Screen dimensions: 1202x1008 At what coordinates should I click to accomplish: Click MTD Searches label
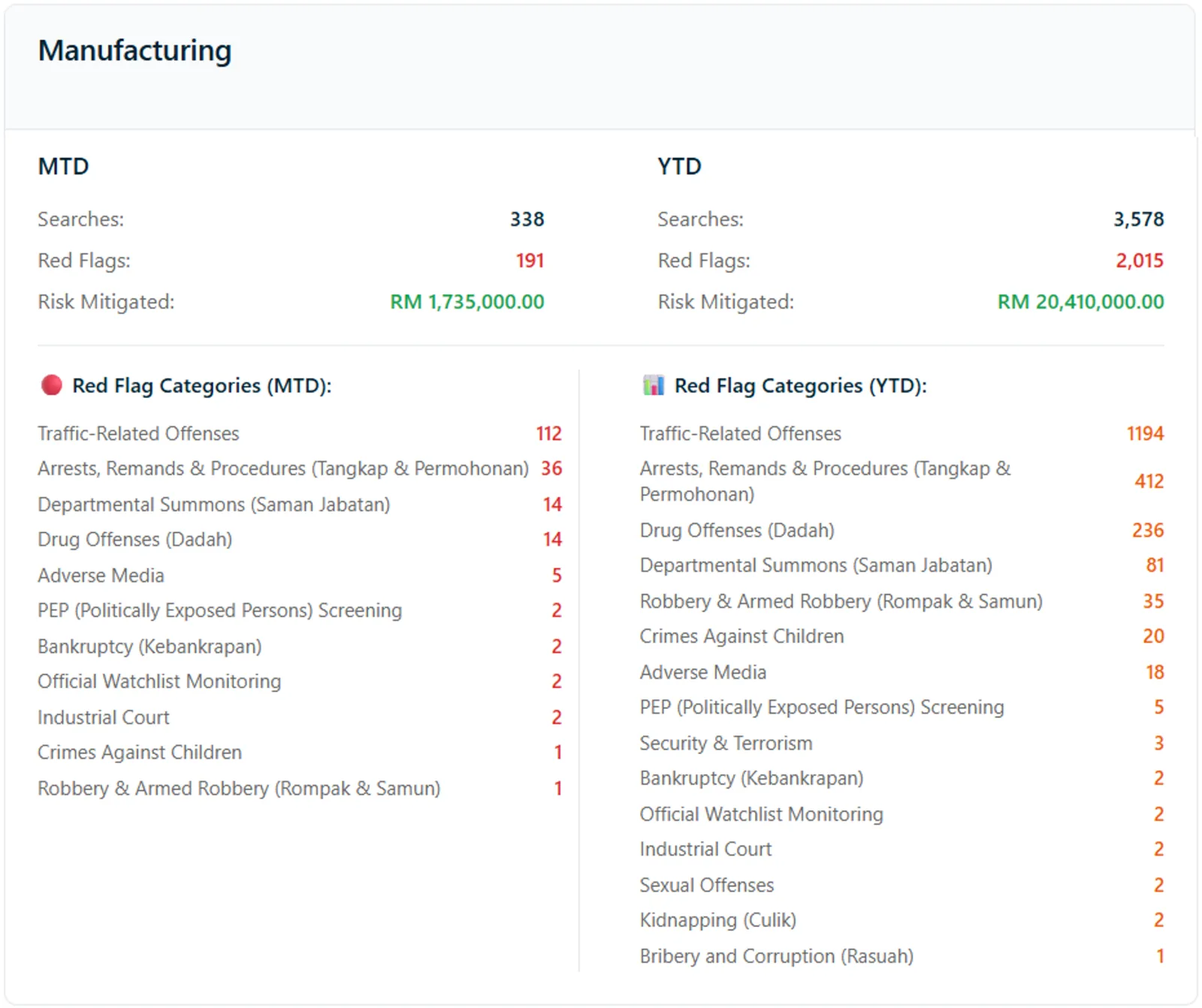(x=81, y=219)
